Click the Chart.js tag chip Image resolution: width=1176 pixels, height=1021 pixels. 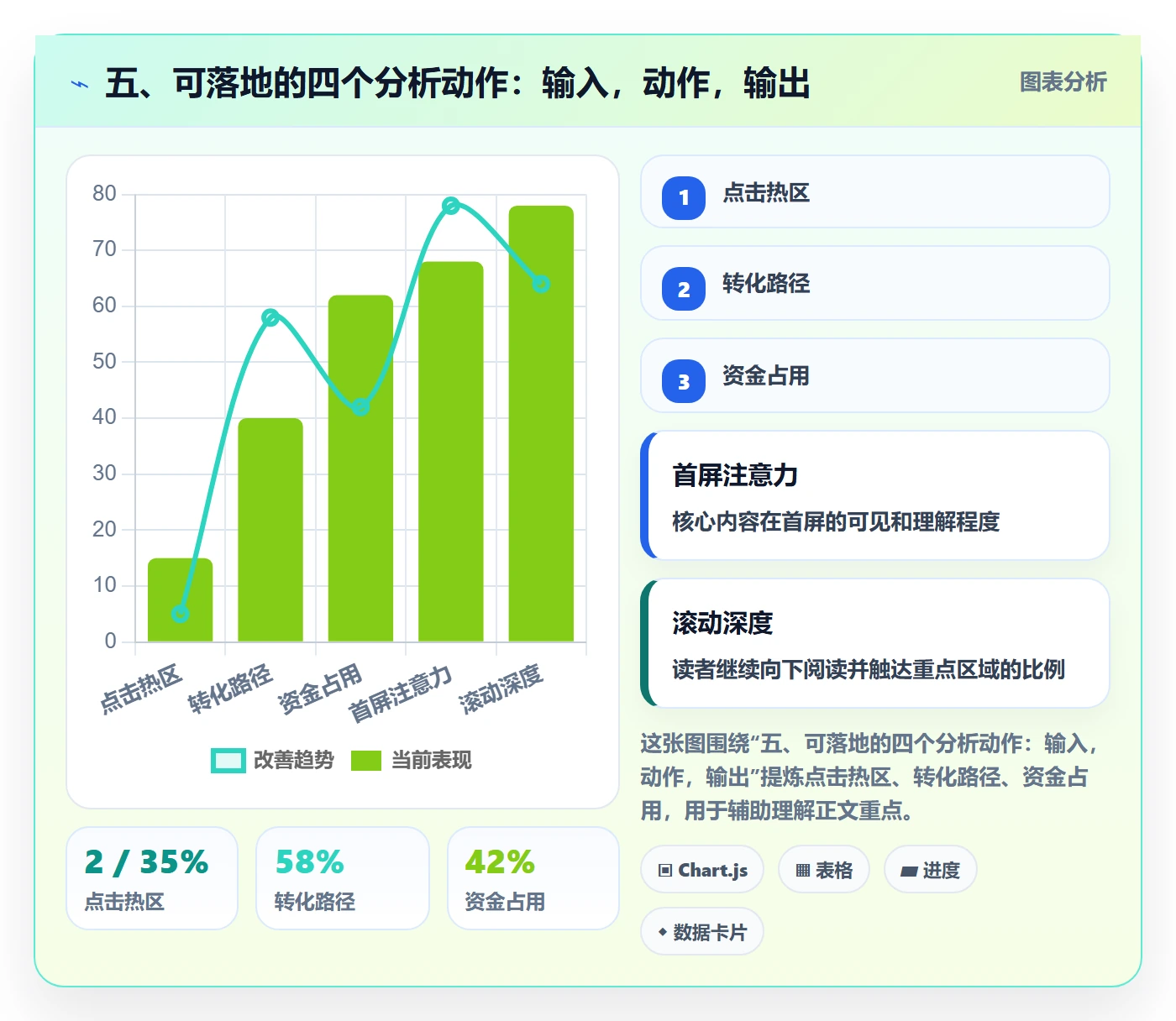(x=702, y=870)
